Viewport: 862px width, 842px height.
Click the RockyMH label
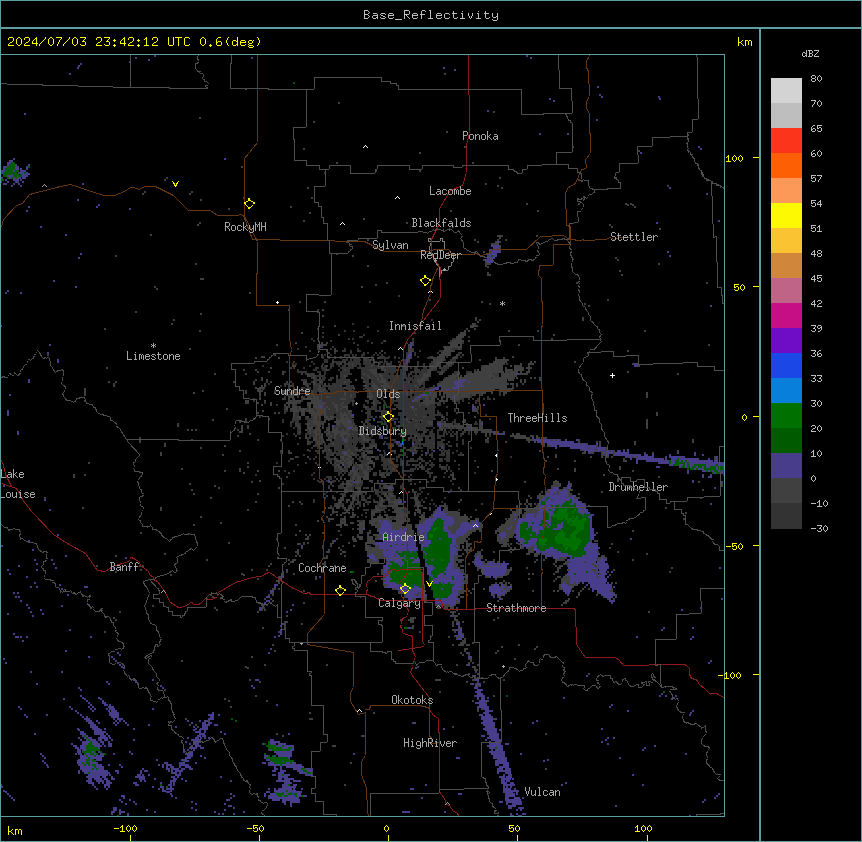coord(245,227)
